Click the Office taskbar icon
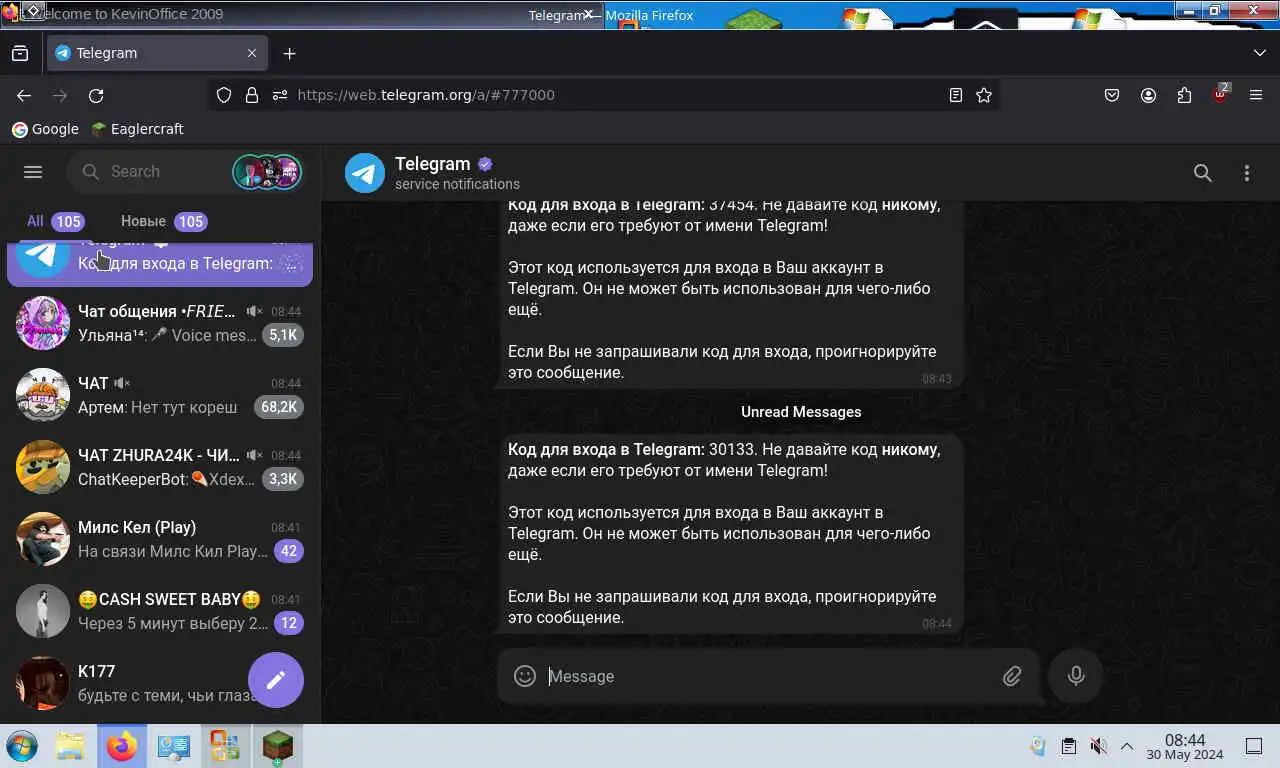The width and height of the screenshot is (1280, 768). (x=224, y=746)
